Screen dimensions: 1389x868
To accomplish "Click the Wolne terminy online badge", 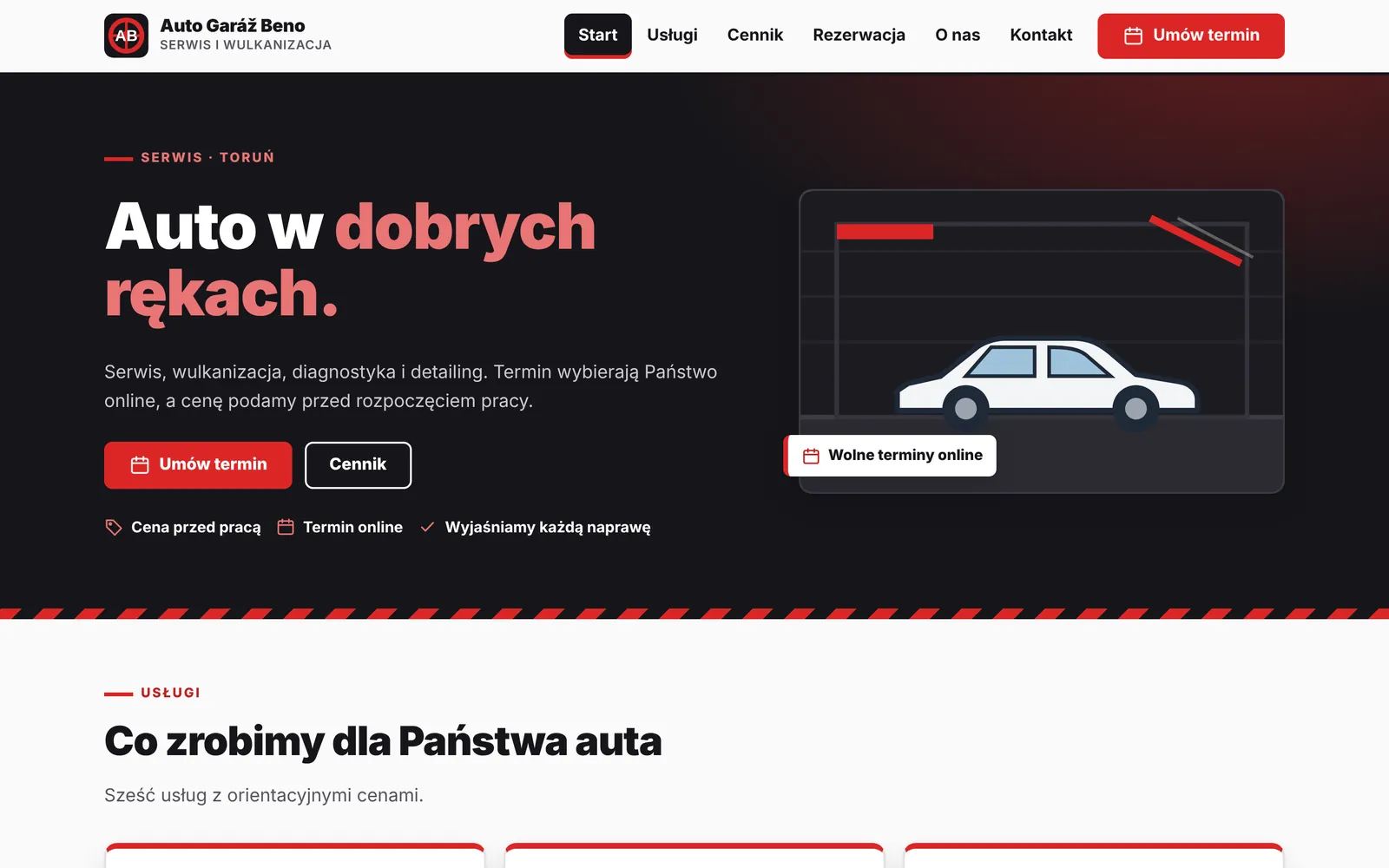I will click(890, 456).
